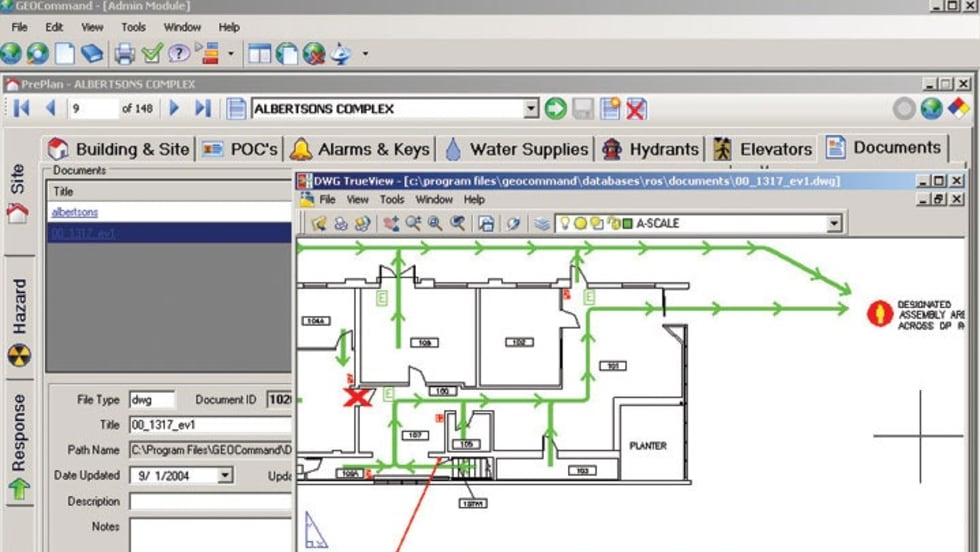
Task: Open the A-SCALE layer dropdown
Action: pos(834,224)
